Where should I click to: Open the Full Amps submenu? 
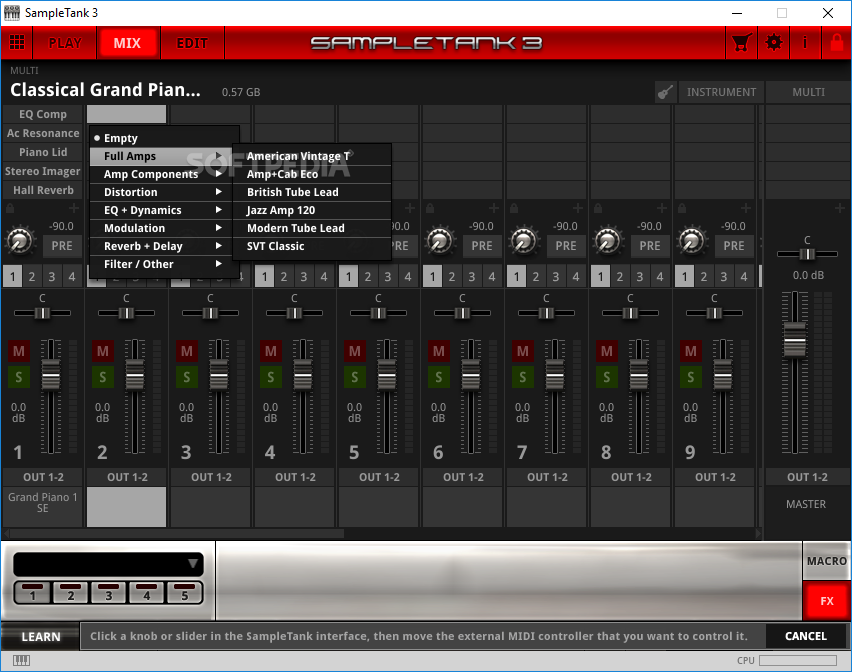coord(161,156)
